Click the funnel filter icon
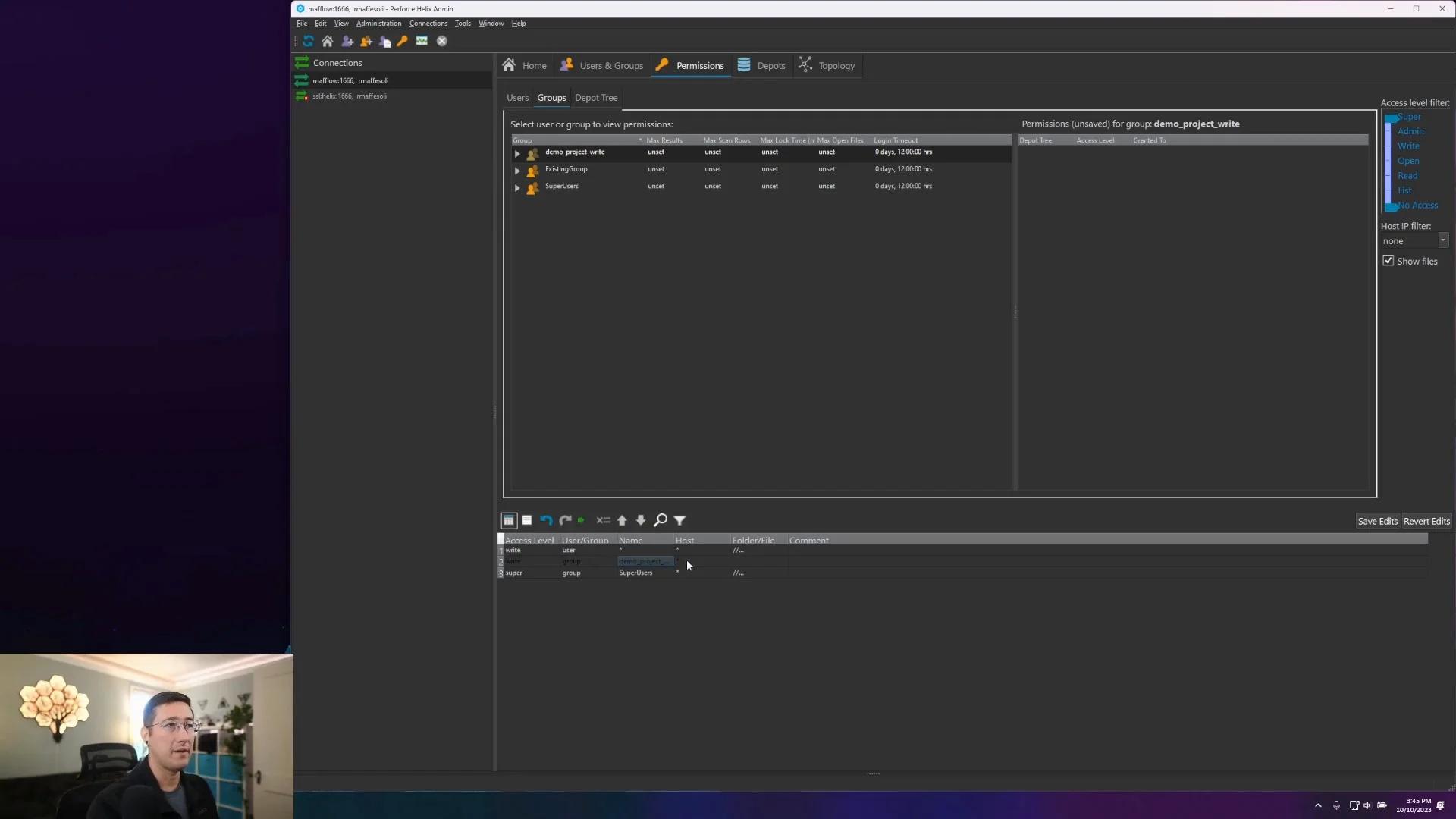The width and height of the screenshot is (1456, 819). pyautogui.click(x=680, y=520)
